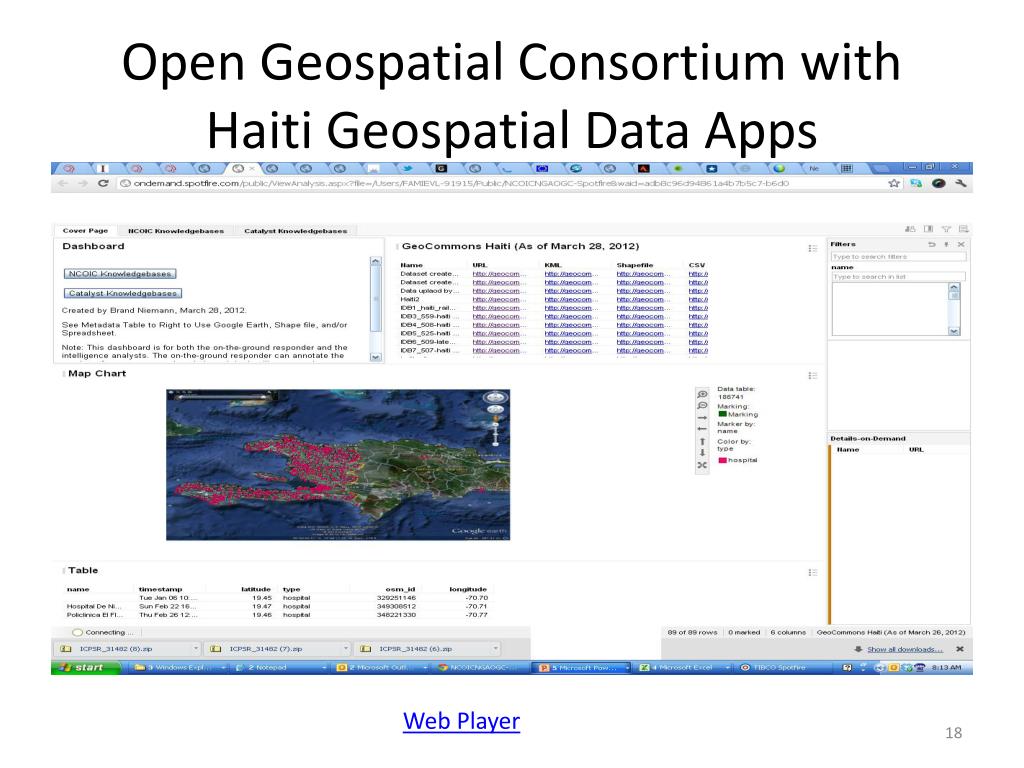Select the Twitter browser tab
Image resolution: width=1024 pixels, height=768 pixels.
point(408,168)
